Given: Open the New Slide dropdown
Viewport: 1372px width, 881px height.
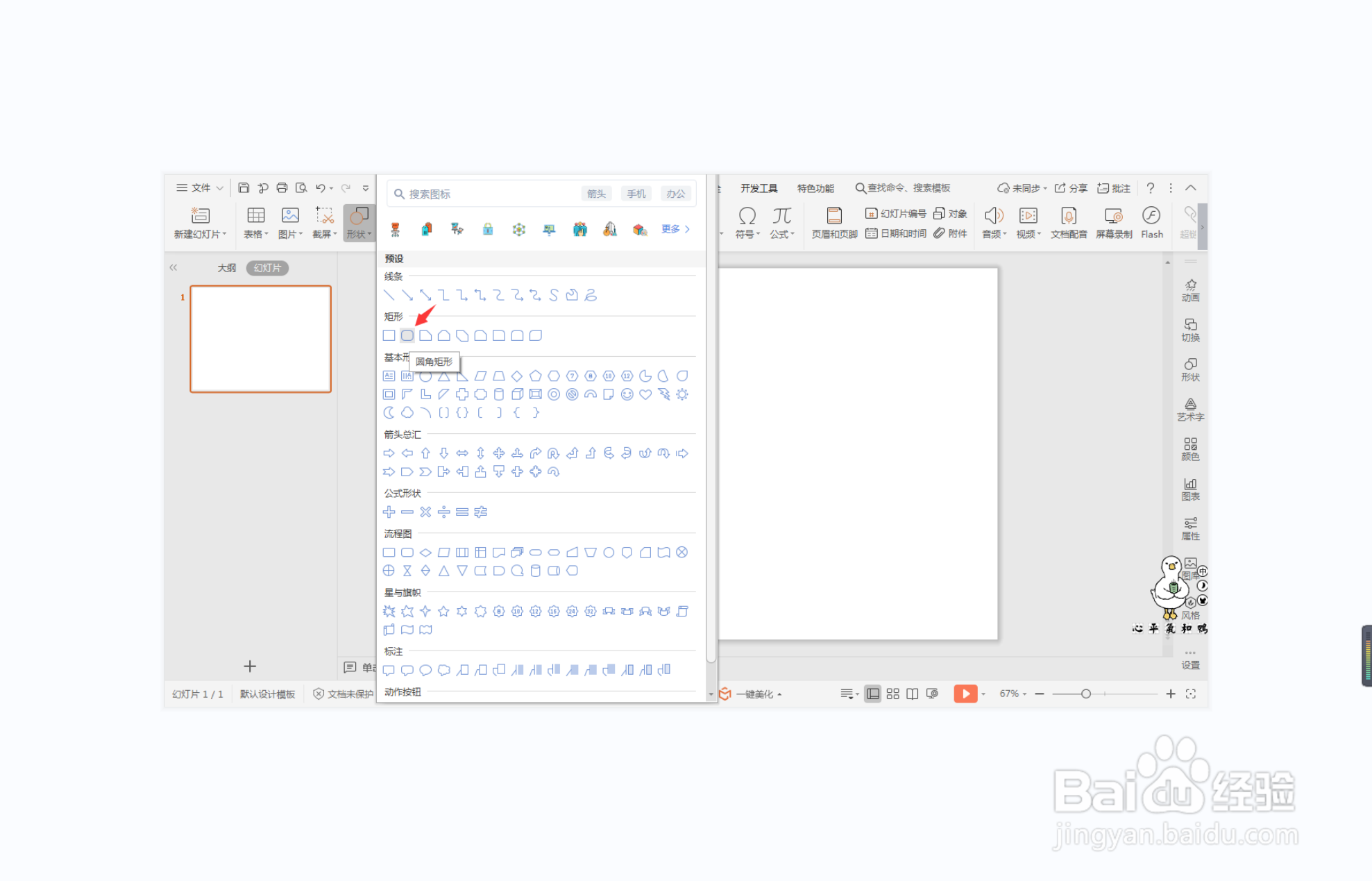Looking at the screenshot, I should (200, 222).
